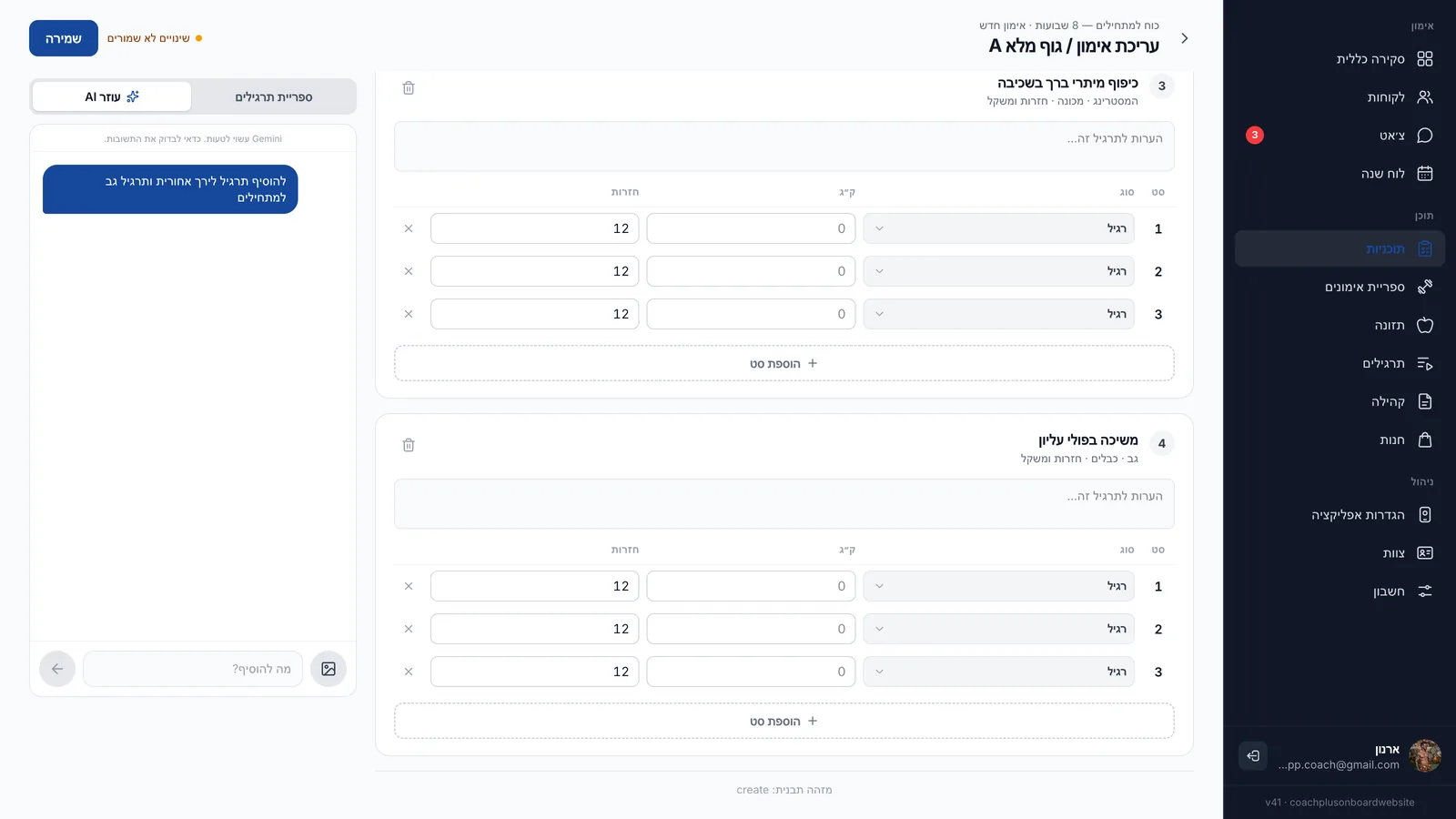Open לקוחות clients page icon

(1425, 97)
